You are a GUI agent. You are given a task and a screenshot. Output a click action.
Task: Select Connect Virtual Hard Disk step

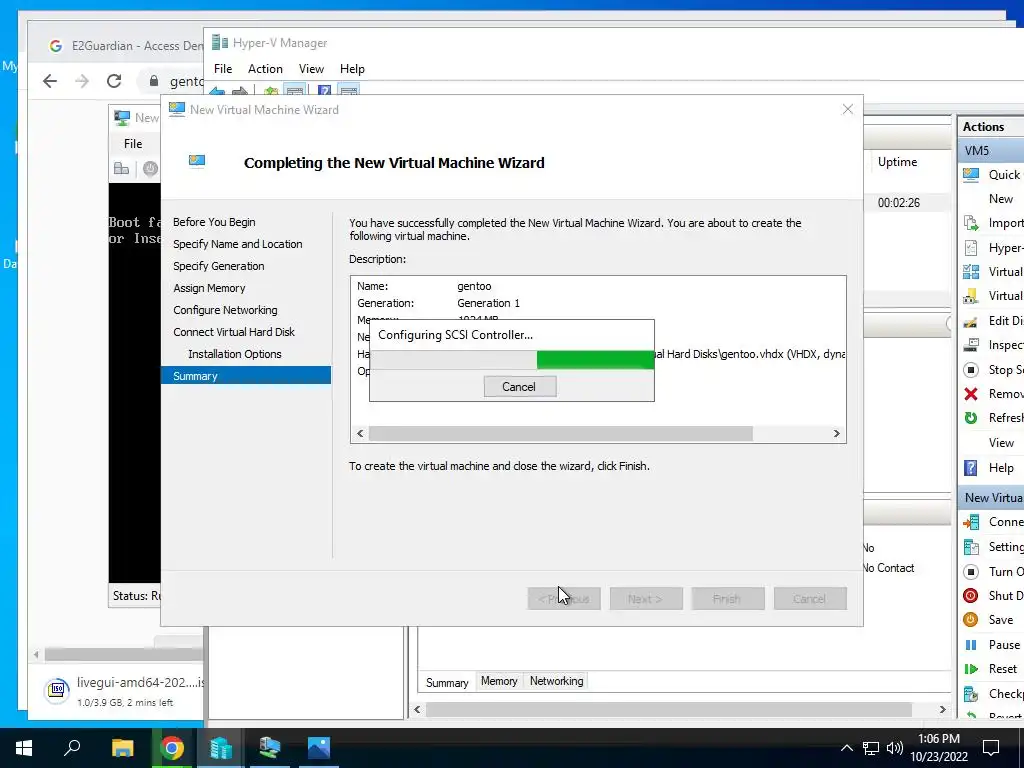point(234,332)
